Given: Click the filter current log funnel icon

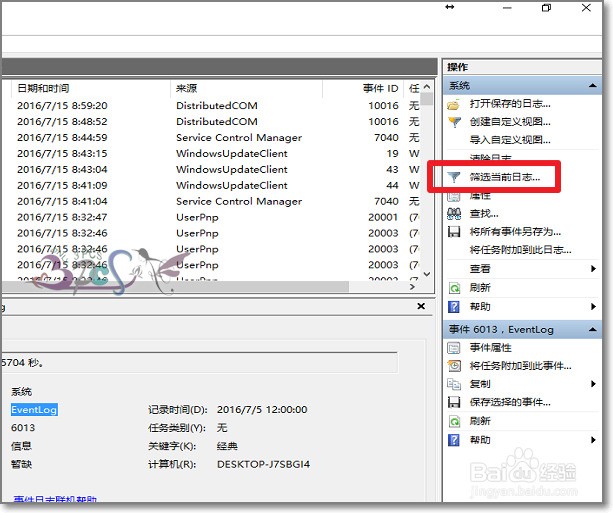Looking at the screenshot, I should coord(453,178).
